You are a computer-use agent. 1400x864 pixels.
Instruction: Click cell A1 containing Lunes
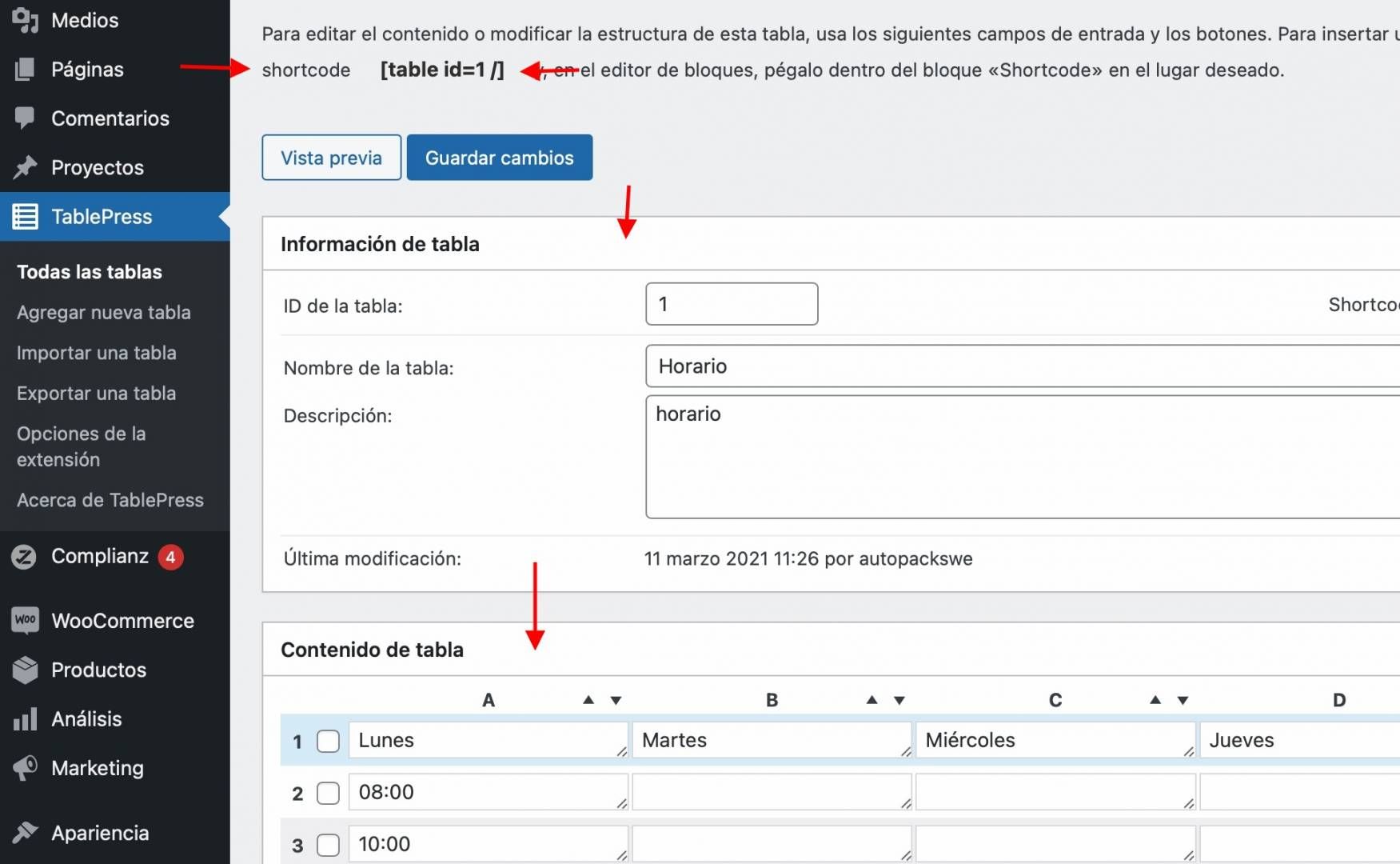point(489,740)
